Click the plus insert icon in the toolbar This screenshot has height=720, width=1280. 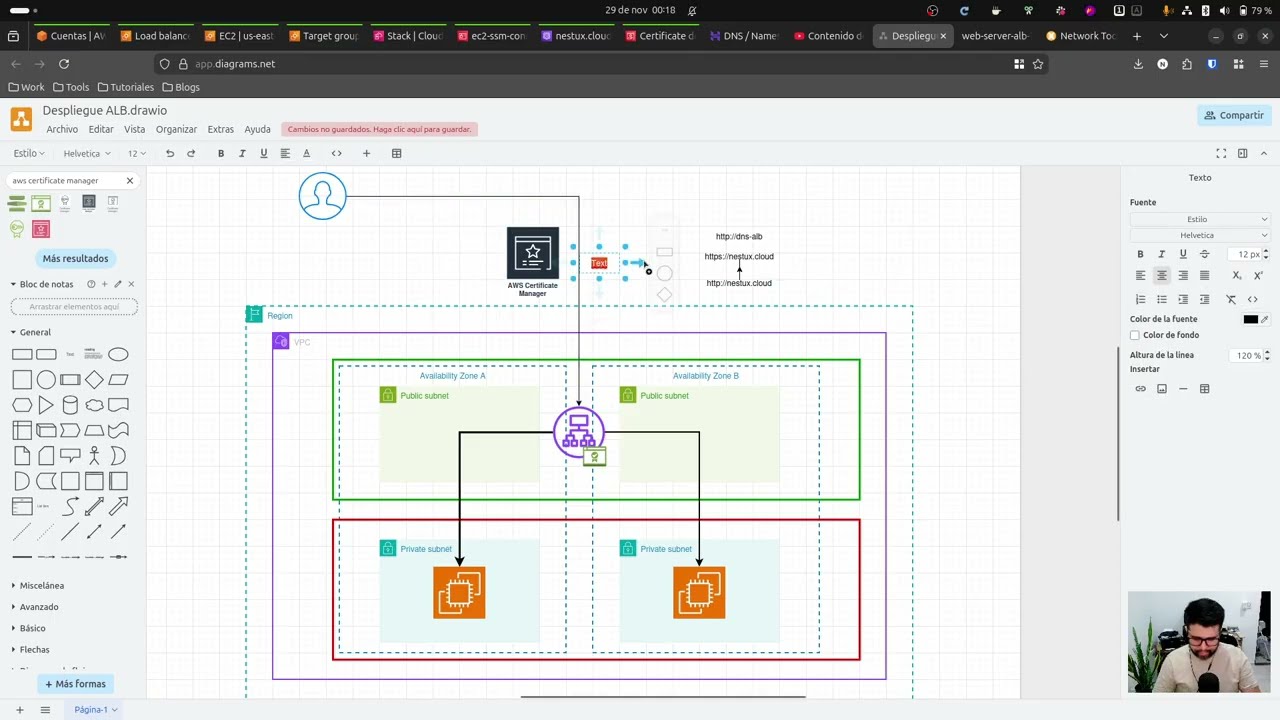pyautogui.click(x=366, y=153)
